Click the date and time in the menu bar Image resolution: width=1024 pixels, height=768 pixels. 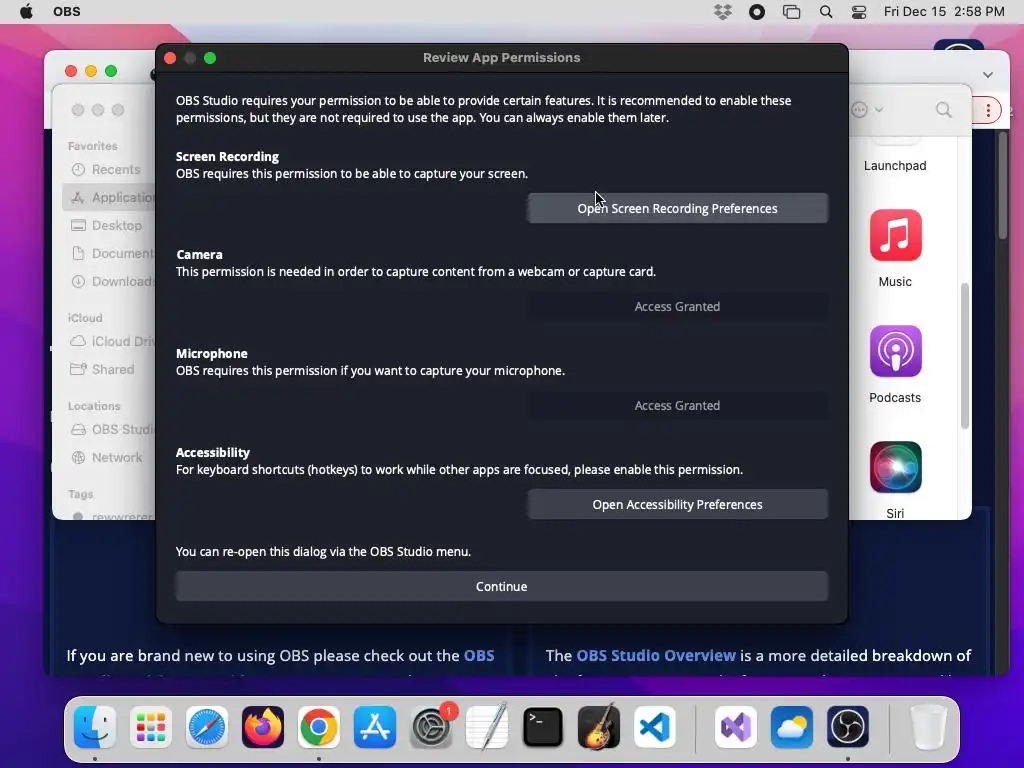[944, 12]
